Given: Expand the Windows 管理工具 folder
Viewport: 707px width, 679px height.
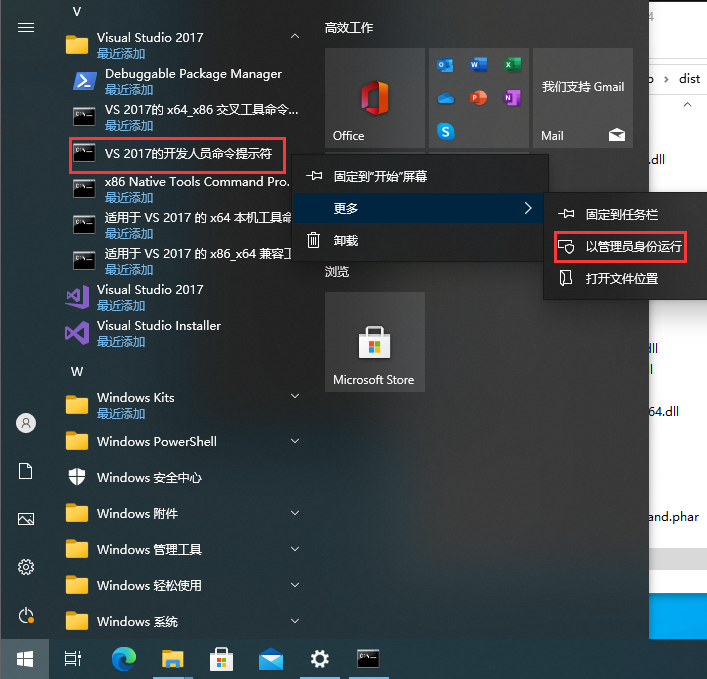Looking at the screenshot, I should pyautogui.click(x=295, y=549).
